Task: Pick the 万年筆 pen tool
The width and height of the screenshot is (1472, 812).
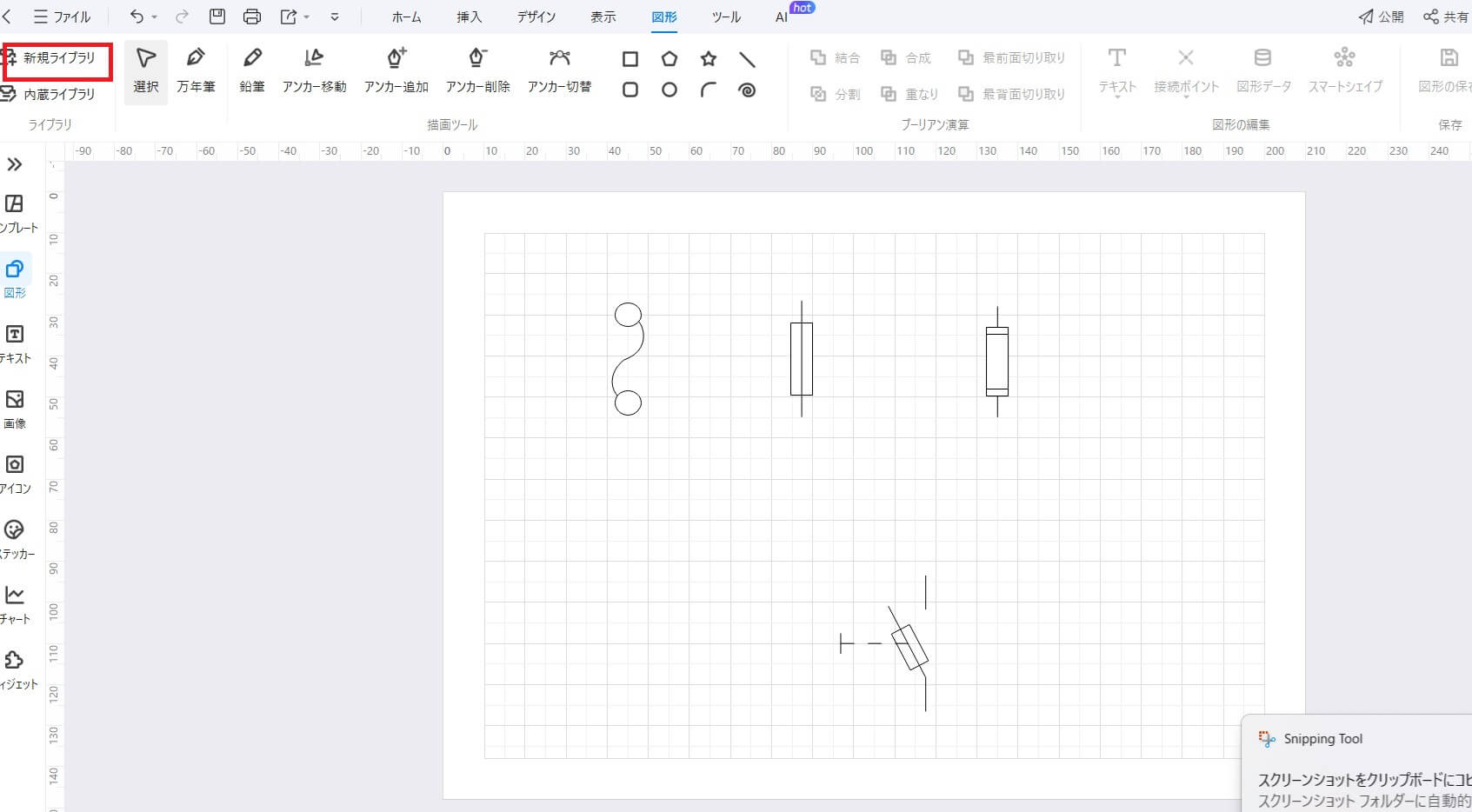Action: click(x=196, y=71)
